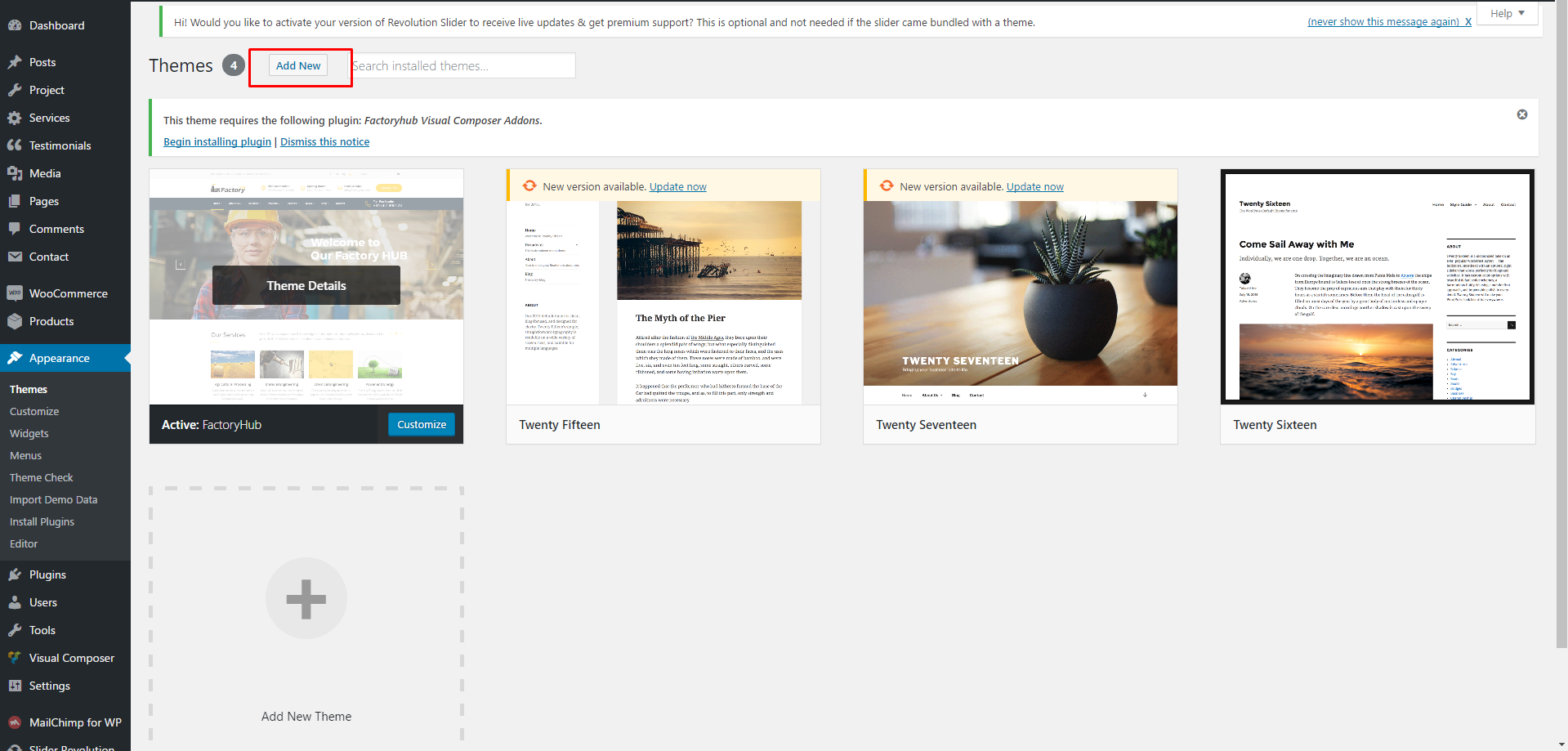This screenshot has height=751, width=1568.
Task: Click the update icon on Twenty Seventeen
Action: coord(887,186)
